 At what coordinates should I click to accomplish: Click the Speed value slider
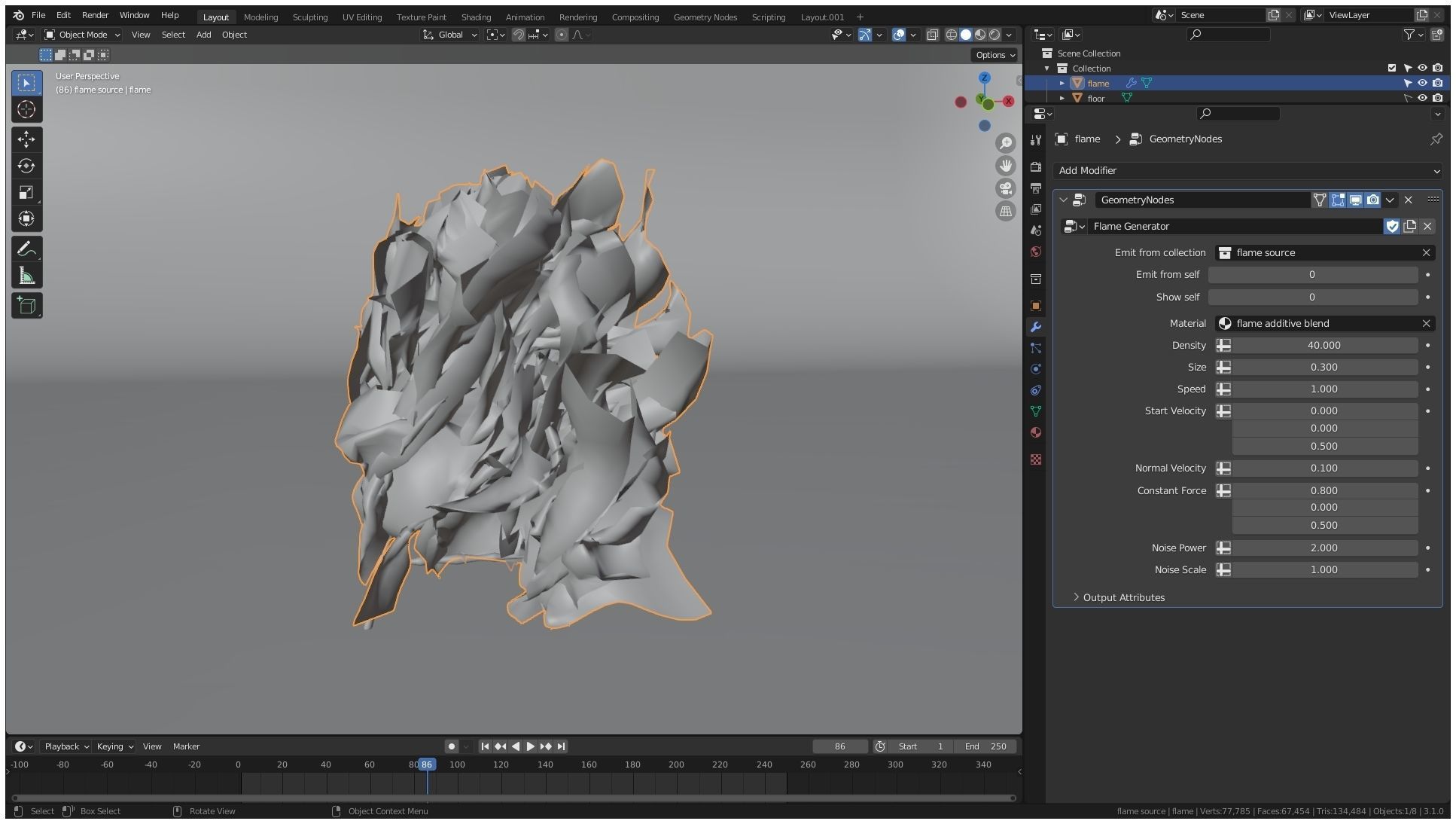(x=1323, y=389)
